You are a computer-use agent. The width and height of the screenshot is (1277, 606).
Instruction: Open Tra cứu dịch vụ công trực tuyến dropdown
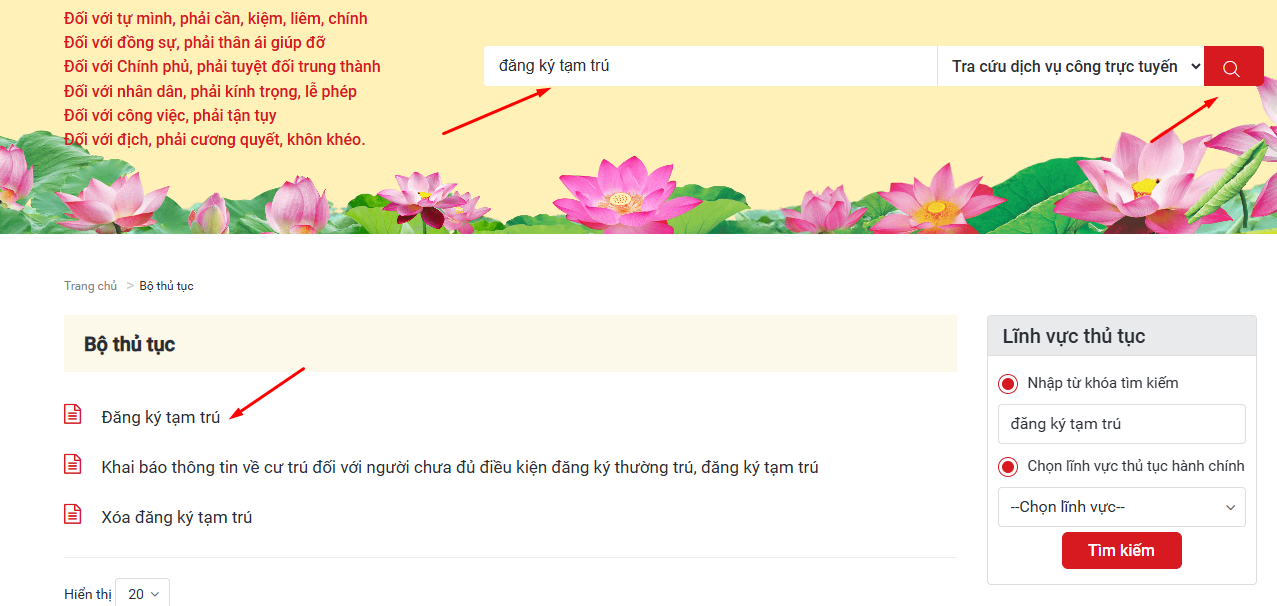tap(1070, 67)
